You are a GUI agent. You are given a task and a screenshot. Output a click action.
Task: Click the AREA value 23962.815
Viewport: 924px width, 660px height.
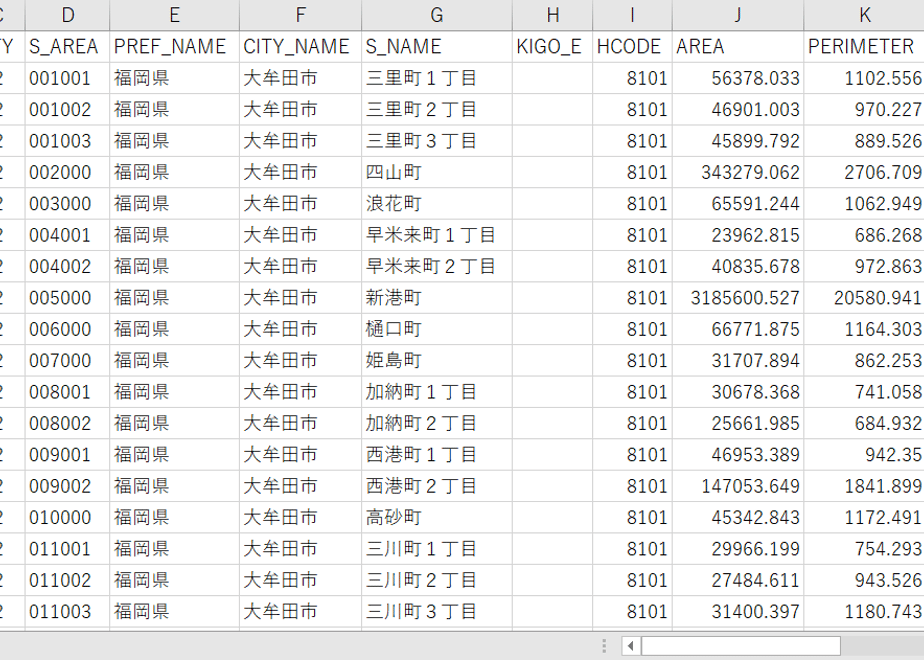(738, 235)
